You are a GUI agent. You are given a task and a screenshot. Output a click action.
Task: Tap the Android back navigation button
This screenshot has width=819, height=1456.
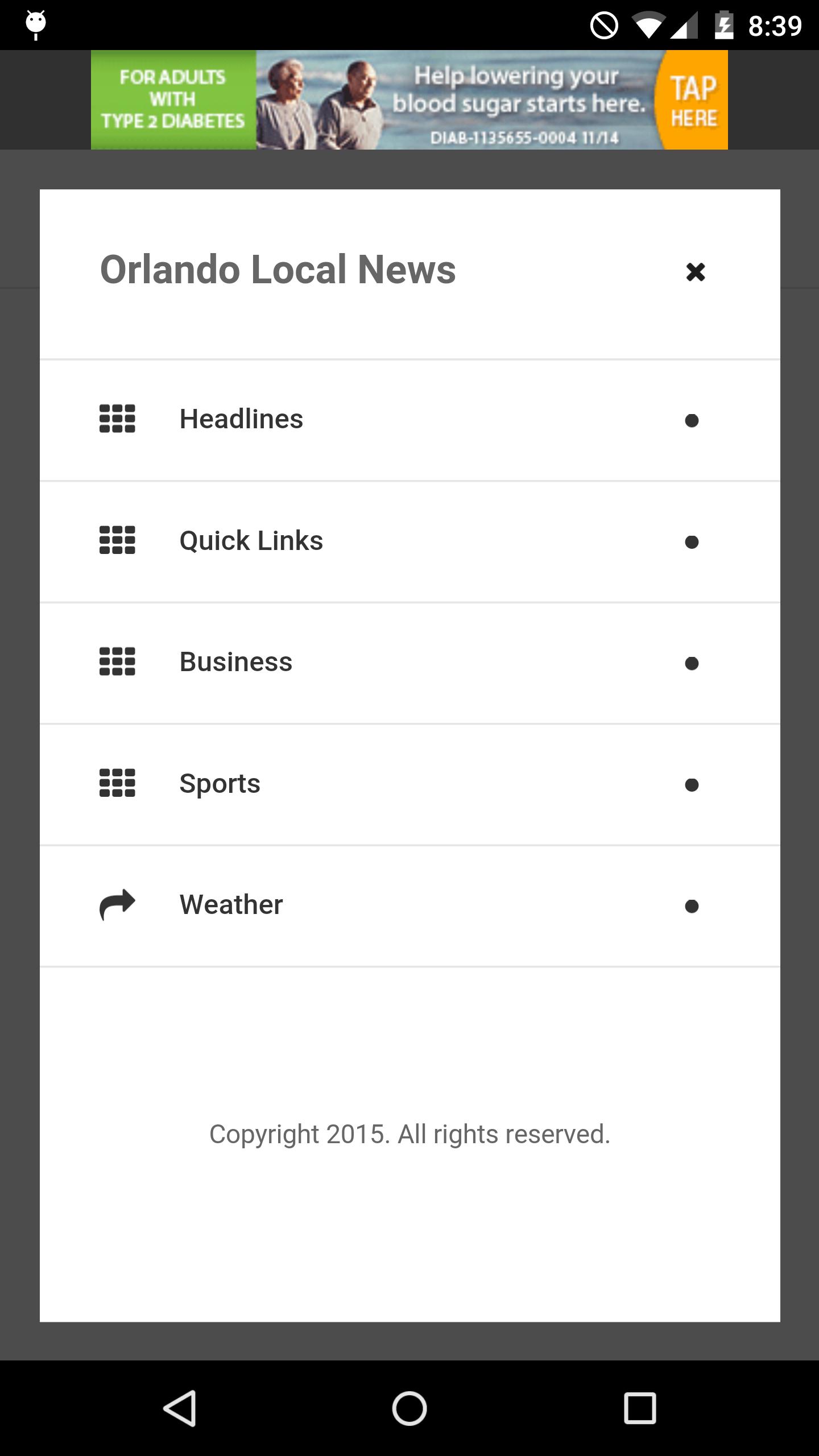(180, 1408)
